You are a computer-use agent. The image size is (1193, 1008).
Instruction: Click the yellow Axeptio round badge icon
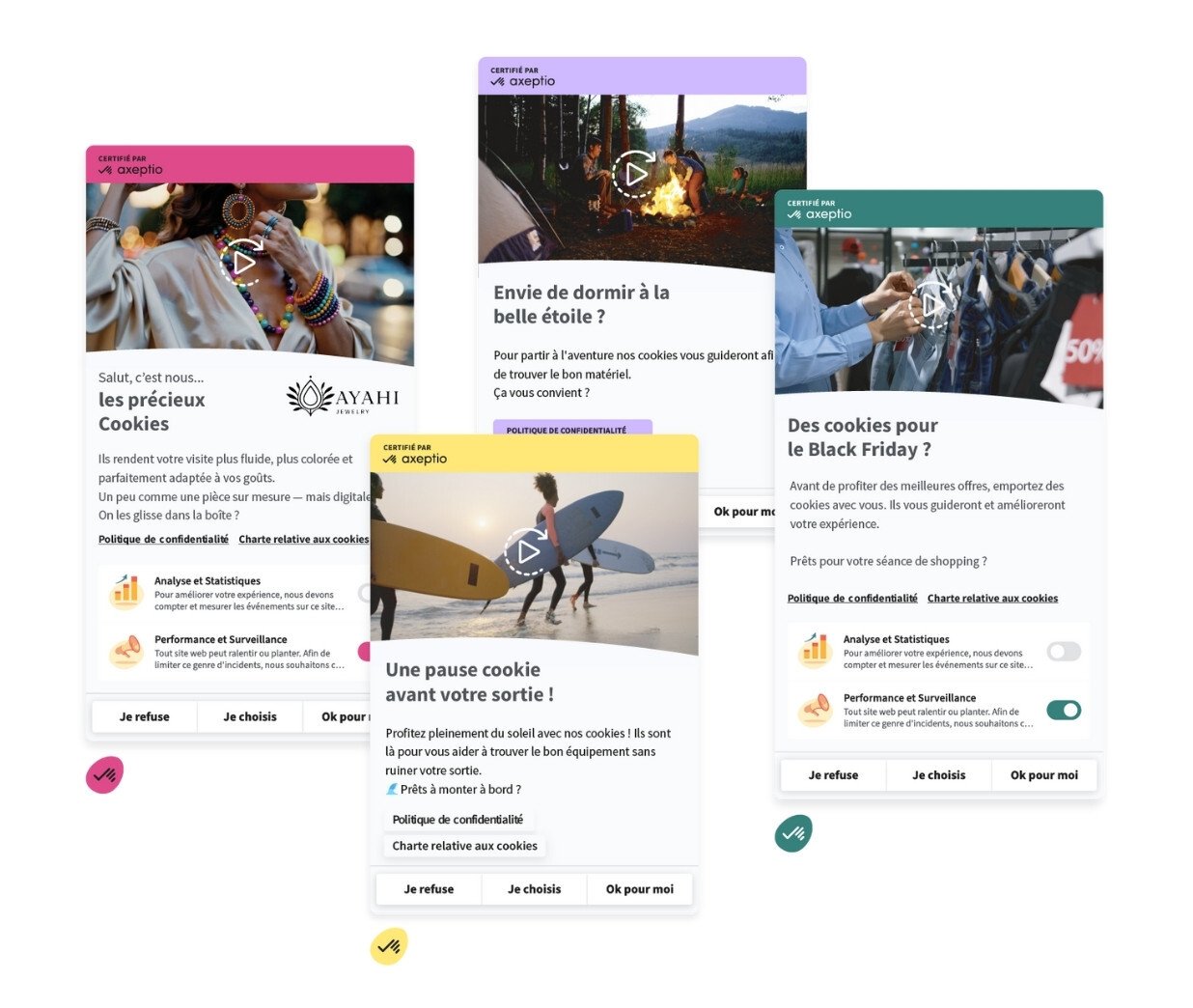click(389, 946)
